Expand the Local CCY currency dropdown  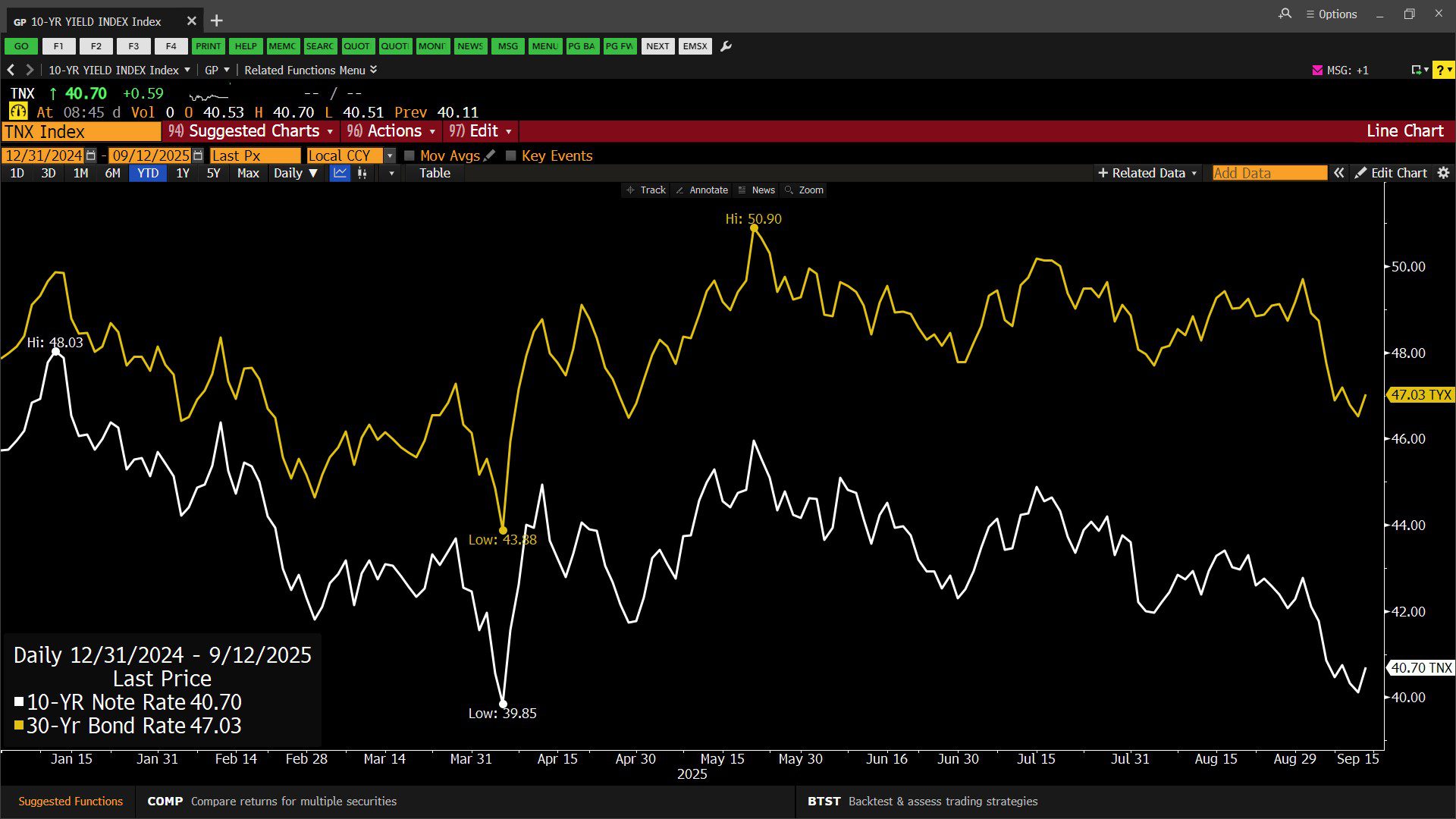390,155
